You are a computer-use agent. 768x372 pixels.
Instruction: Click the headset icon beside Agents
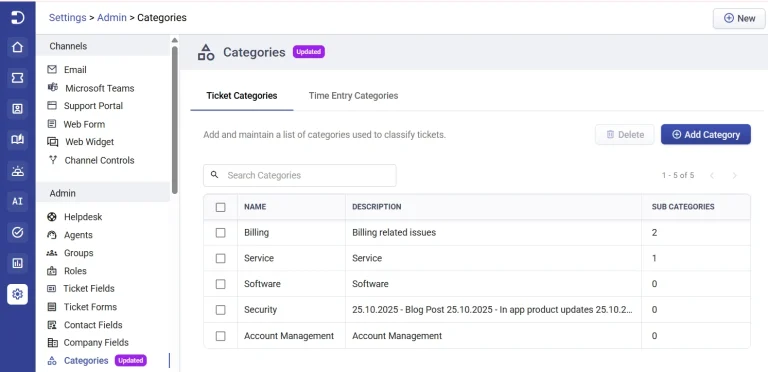click(52, 235)
